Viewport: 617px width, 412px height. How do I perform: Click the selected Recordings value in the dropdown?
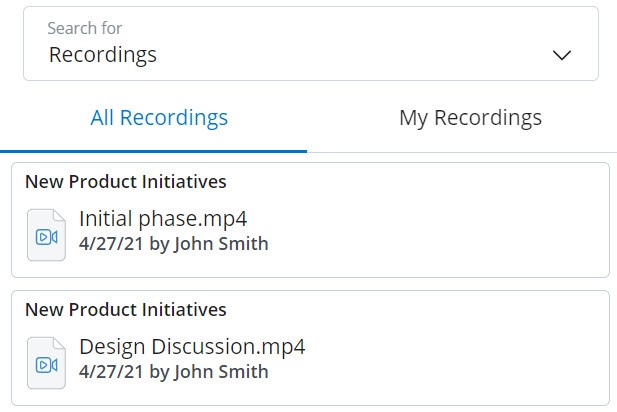(103, 55)
